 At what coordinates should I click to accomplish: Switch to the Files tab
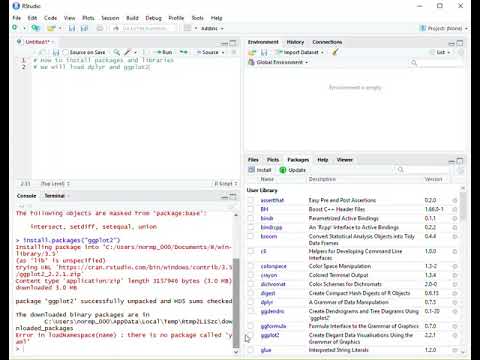coord(253,160)
